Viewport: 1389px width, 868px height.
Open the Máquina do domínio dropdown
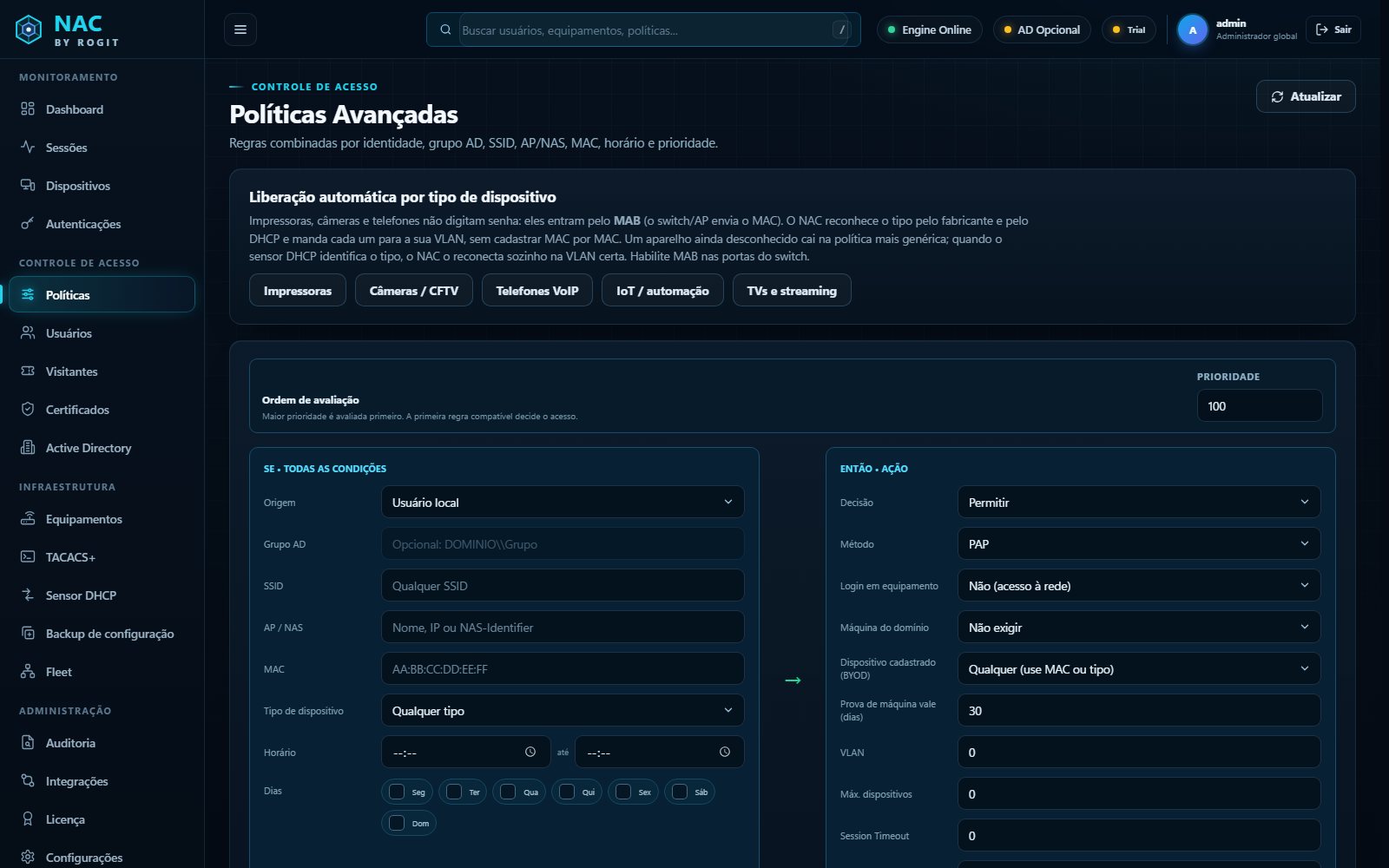(x=1139, y=627)
